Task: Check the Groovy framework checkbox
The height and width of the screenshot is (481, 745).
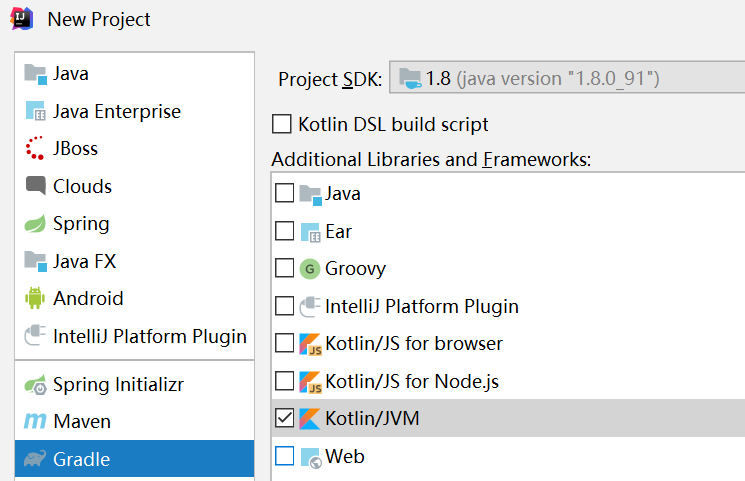Action: point(285,268)
